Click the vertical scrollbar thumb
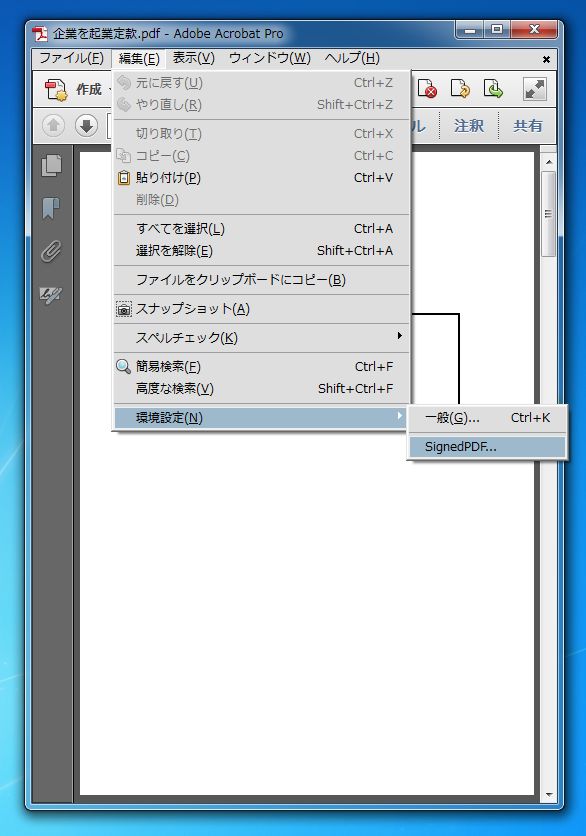Screen dimensions: 586x836 point(548,214)
